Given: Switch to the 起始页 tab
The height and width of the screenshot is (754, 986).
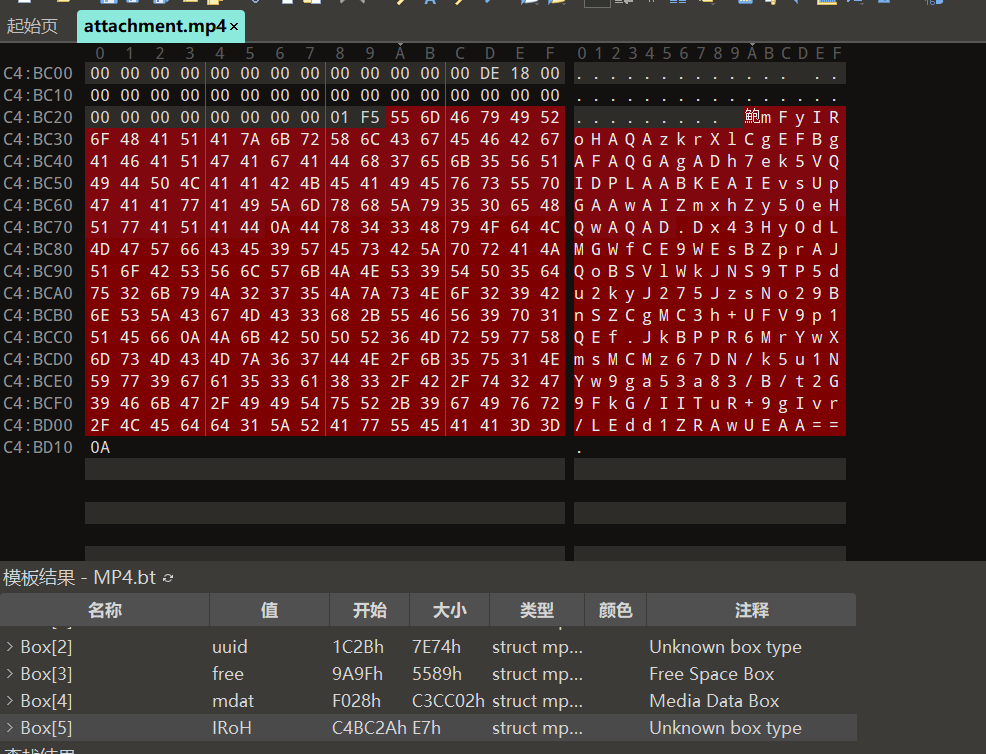Looking at the screenshot, I should (x=32, y=26).
